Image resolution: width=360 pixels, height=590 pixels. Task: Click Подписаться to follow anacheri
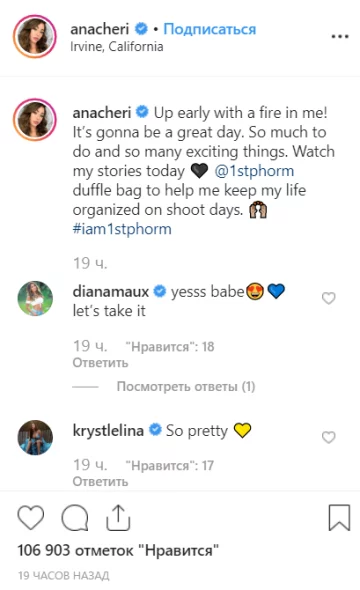210,29
